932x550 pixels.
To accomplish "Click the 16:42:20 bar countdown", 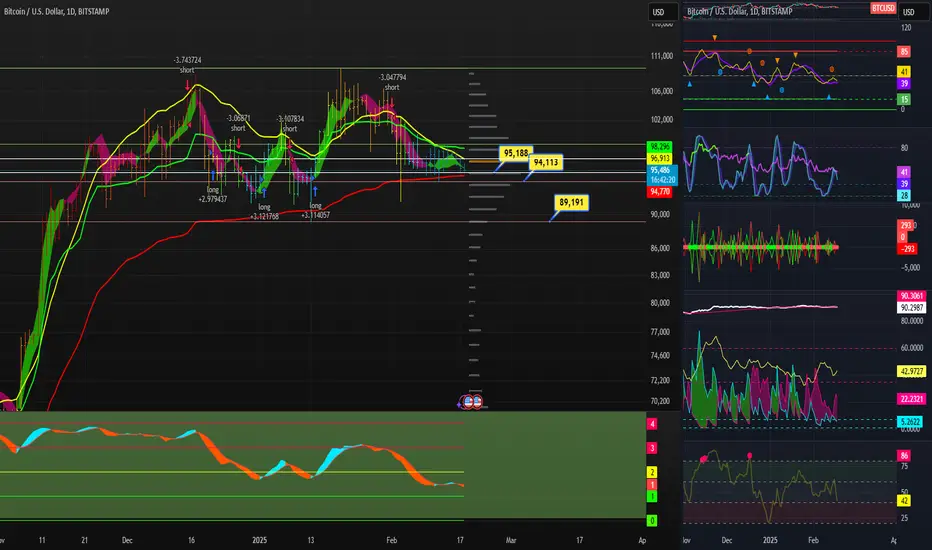I will pyautogui.click(x=662, y=180).
